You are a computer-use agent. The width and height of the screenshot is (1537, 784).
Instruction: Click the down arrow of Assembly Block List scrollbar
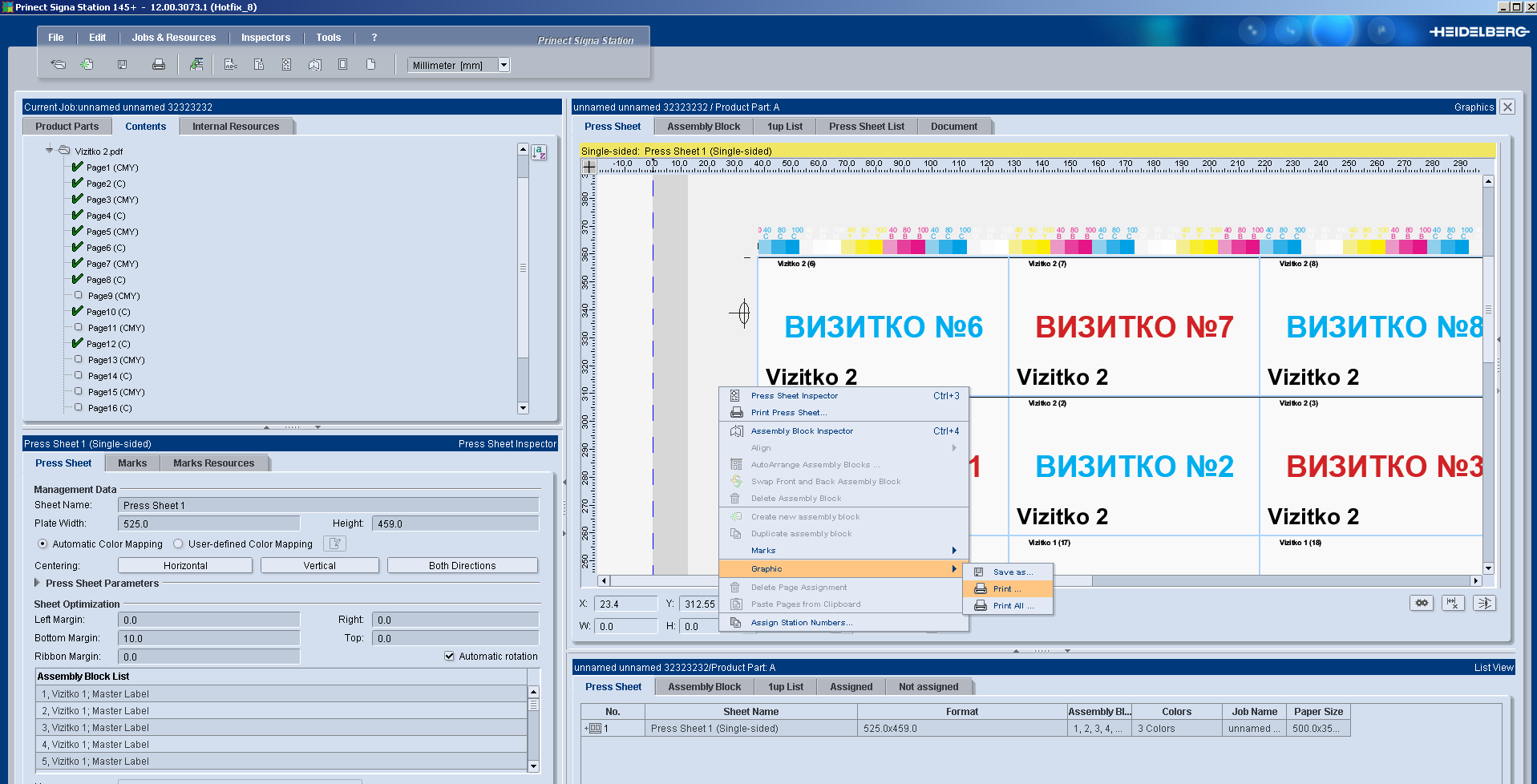[533, 766]
